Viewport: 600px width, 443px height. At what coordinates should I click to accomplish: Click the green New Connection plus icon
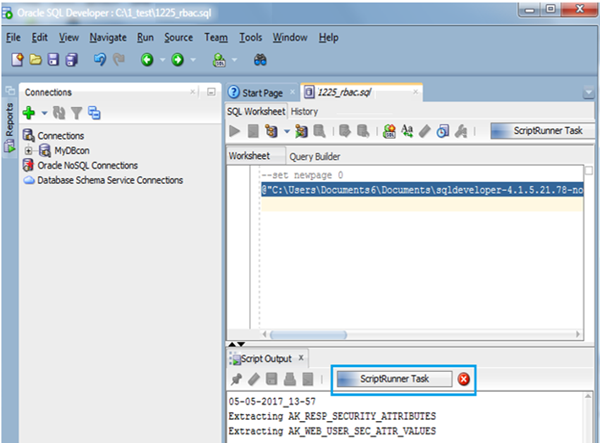click(28, 114)
